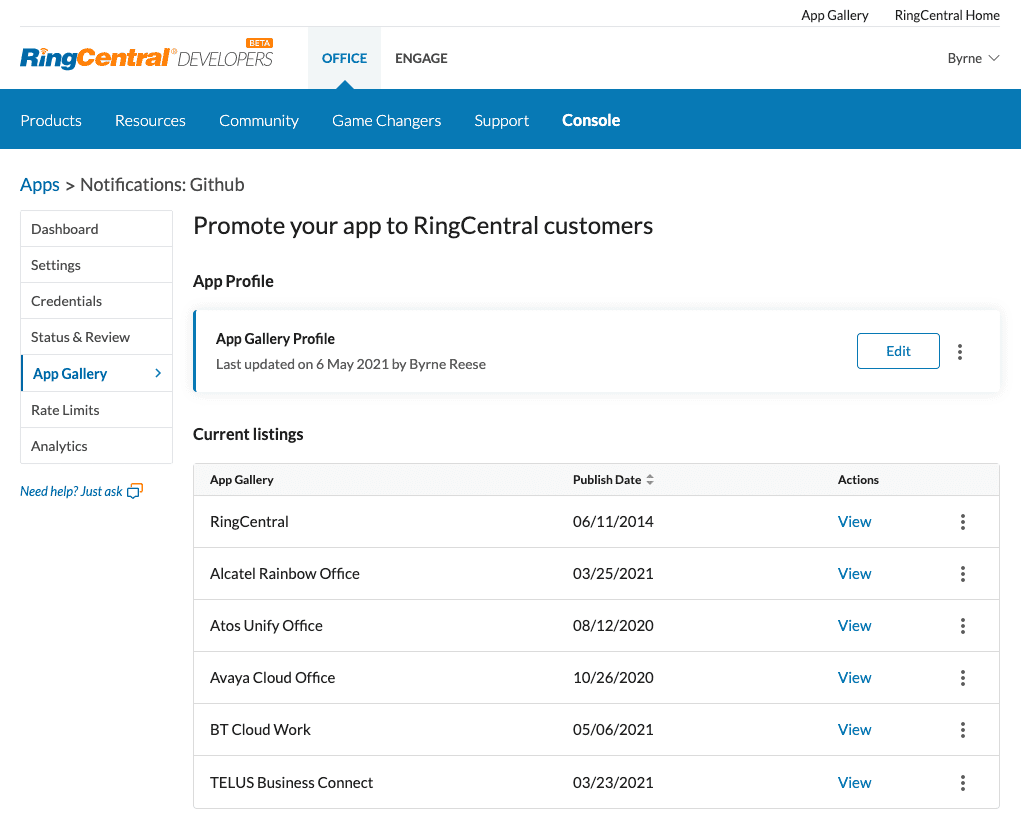Switch to the OFFICE tab

coord(344,58)
